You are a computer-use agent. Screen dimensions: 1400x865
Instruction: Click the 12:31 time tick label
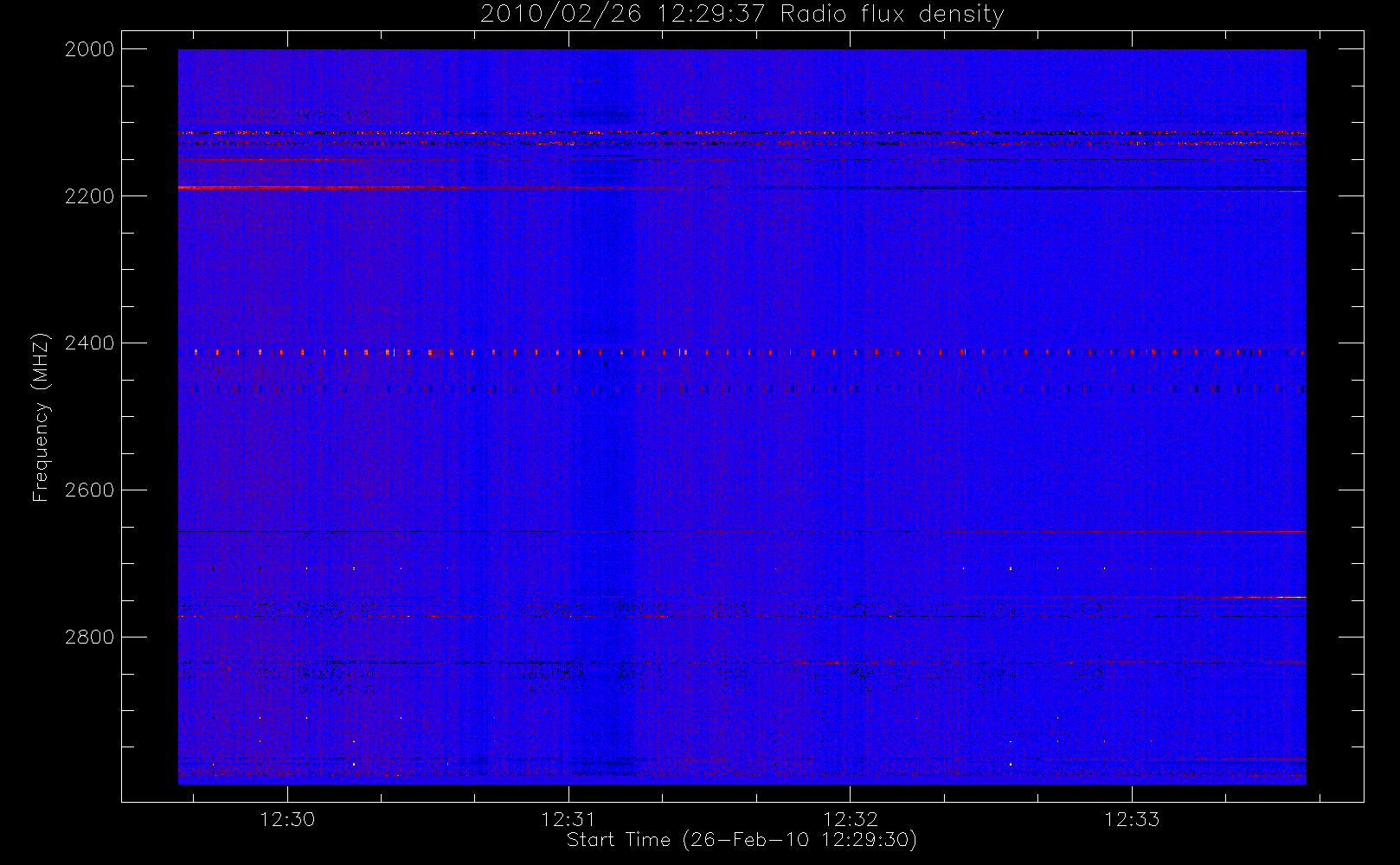tap(568, 819)
